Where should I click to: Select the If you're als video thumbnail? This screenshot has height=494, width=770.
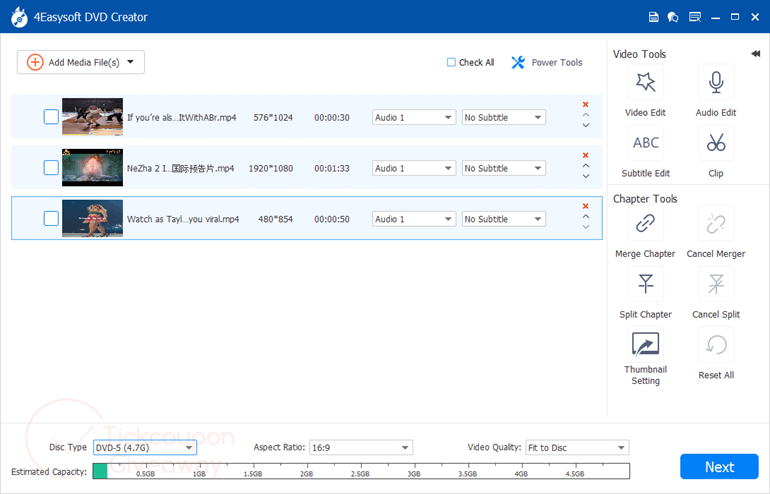(x=92, y=117)
